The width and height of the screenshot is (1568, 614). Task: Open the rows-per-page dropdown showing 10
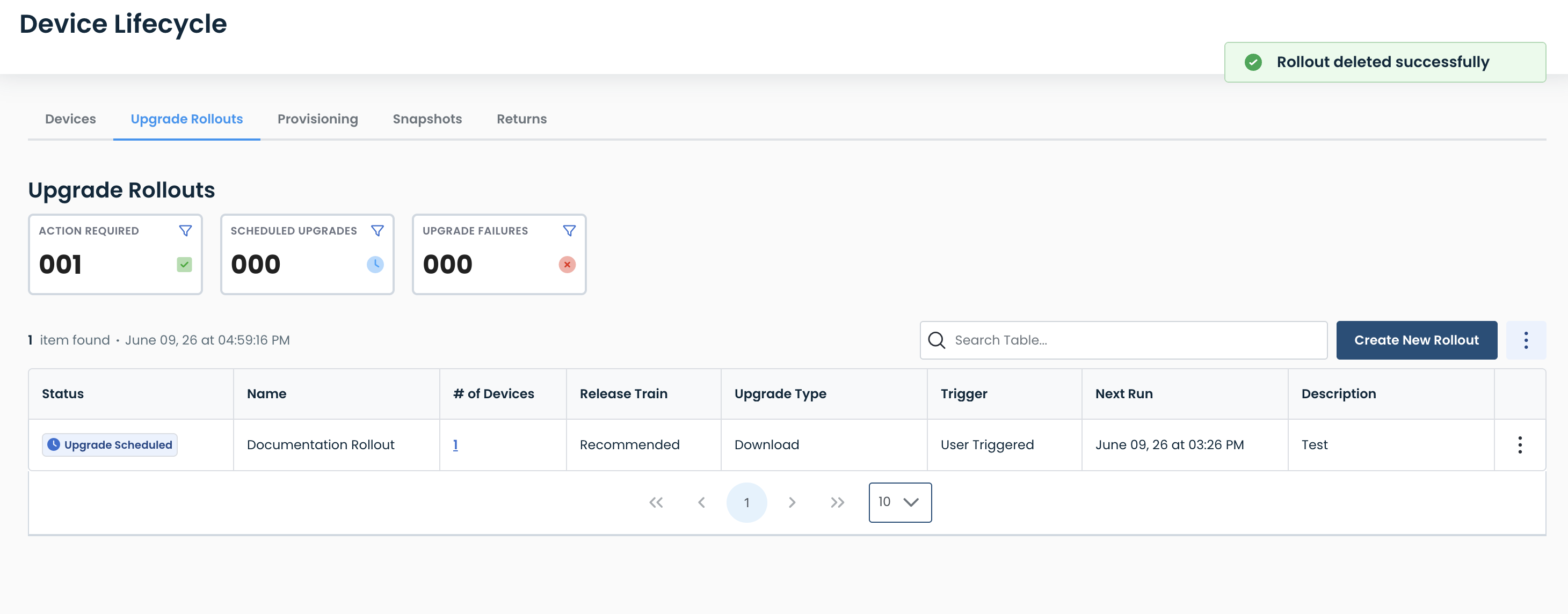pyautogui.click(x=899, y=503)
